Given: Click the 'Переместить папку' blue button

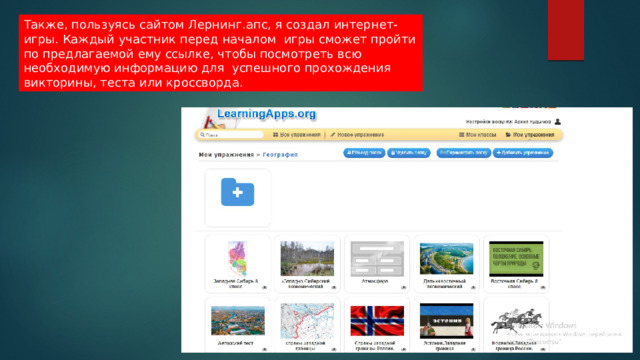Looking at the screenshot, I should point(464,153).
